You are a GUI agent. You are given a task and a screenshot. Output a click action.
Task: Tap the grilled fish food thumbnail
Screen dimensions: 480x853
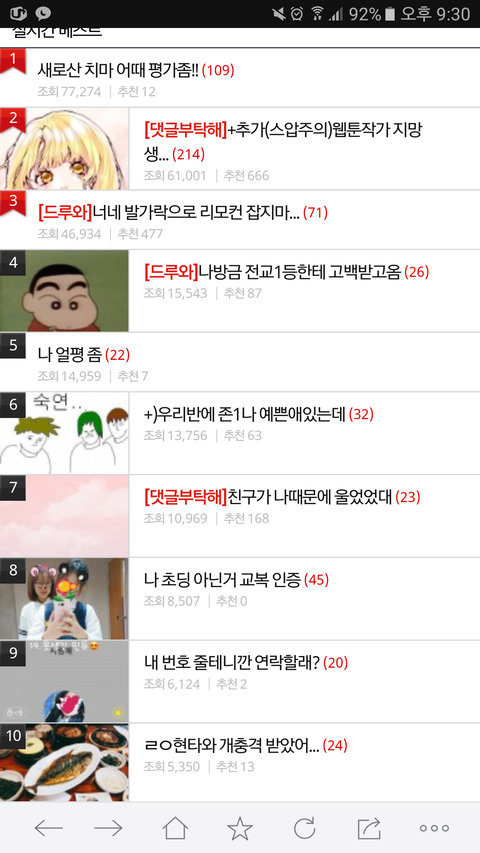[x=64, y=762]
